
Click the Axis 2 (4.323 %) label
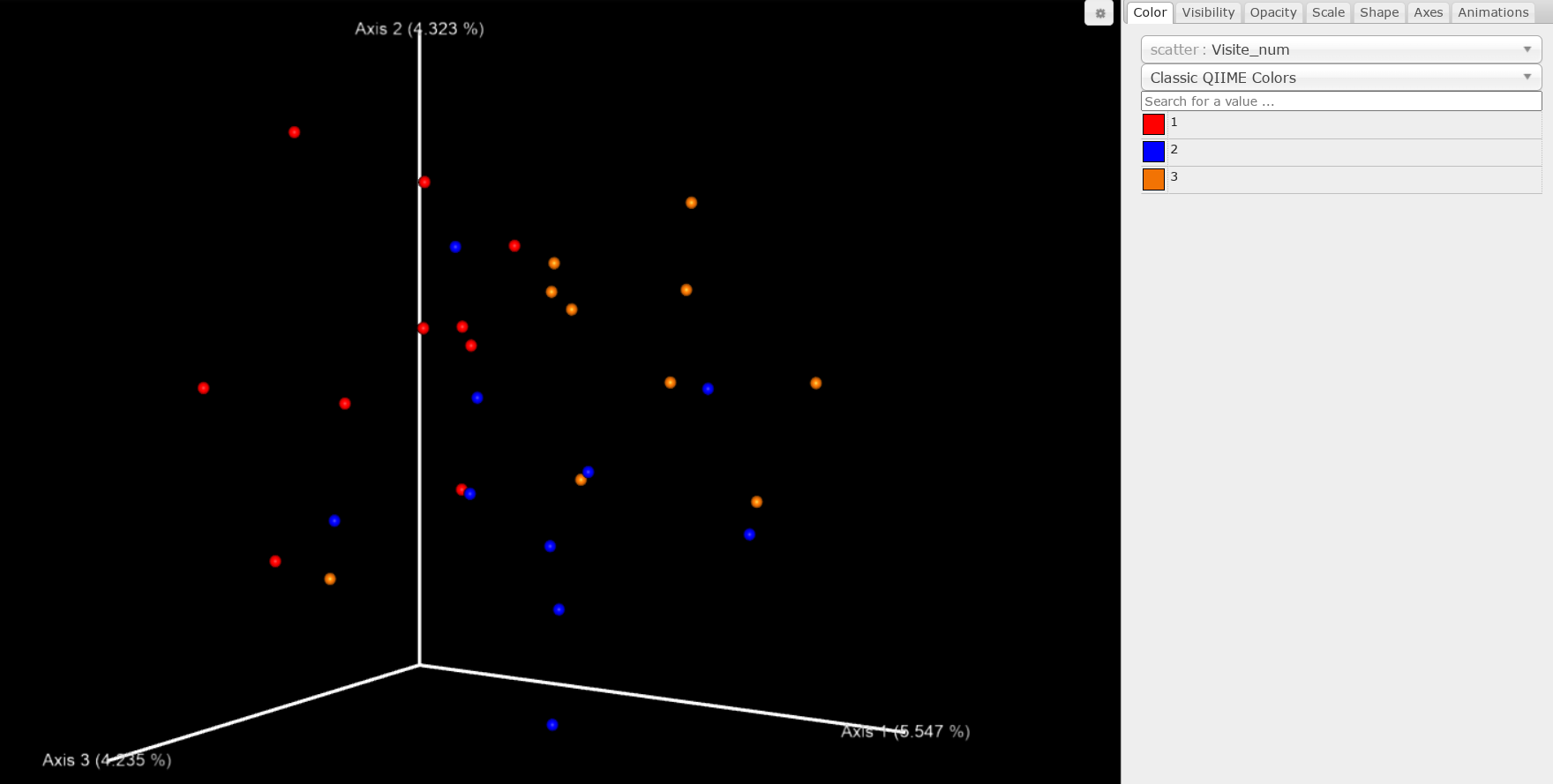(x=419, y=29)
